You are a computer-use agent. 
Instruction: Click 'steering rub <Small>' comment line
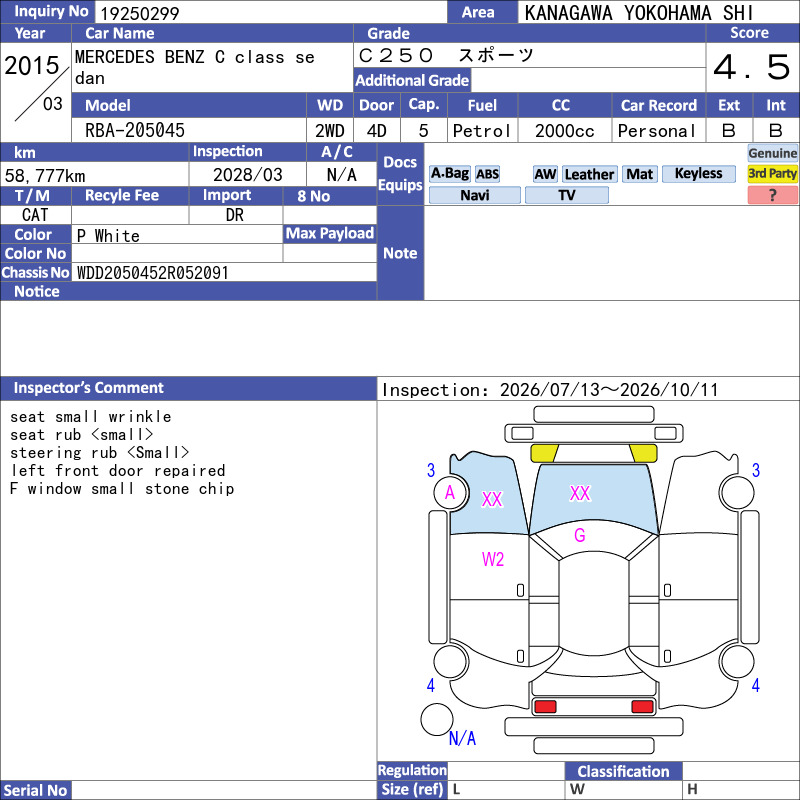pyautogui.click(x=99, y=453)
